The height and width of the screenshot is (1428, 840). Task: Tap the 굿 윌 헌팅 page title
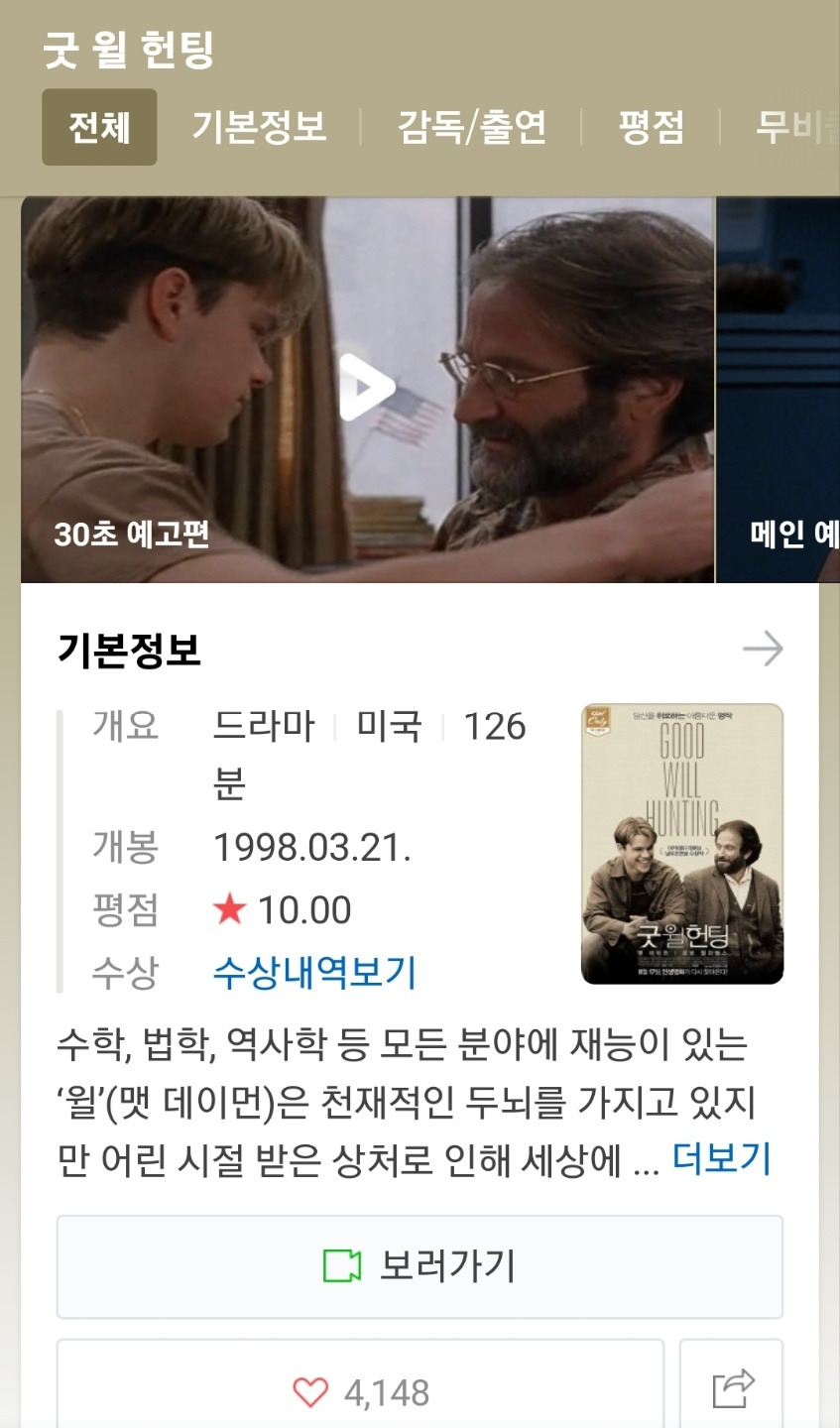[129, 50]
